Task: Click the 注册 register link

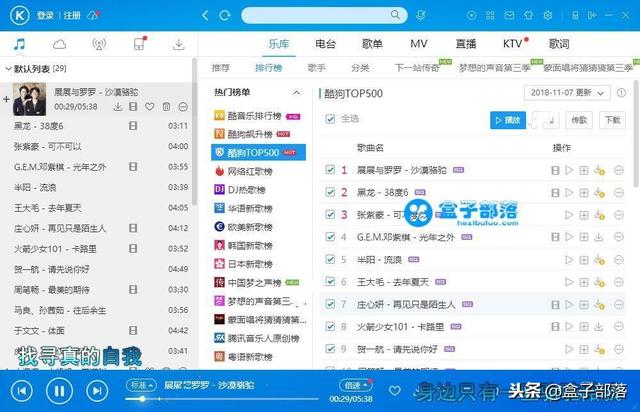Action: click(72, 16)
